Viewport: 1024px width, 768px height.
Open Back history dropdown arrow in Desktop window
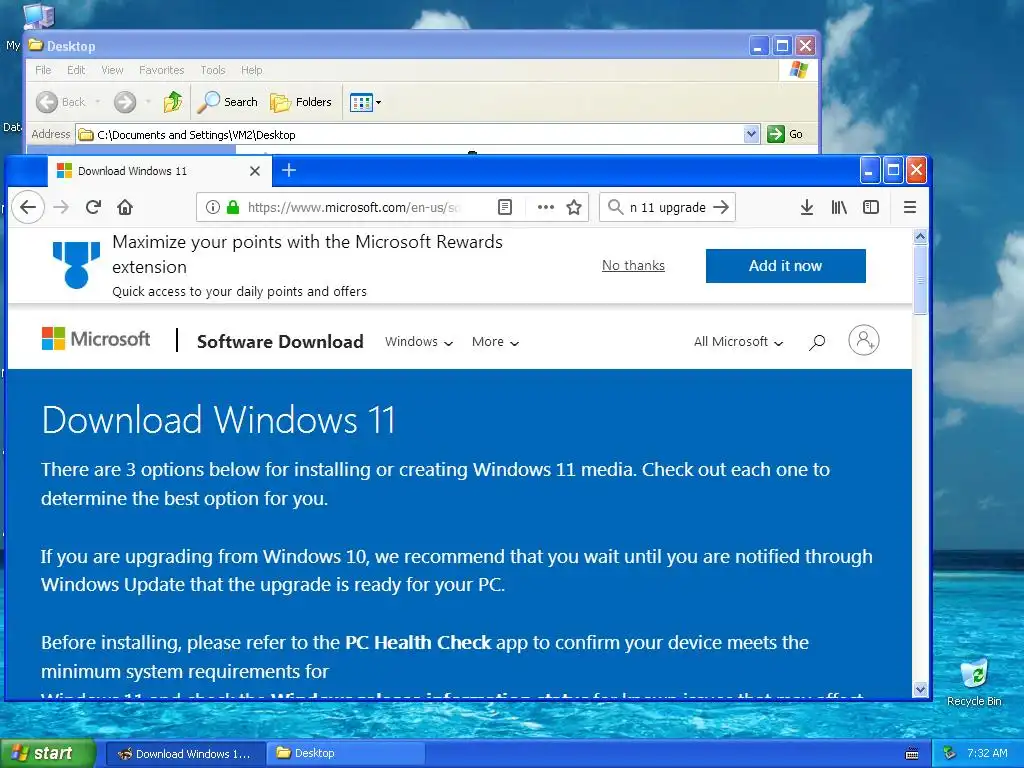[x=97, y=102]
